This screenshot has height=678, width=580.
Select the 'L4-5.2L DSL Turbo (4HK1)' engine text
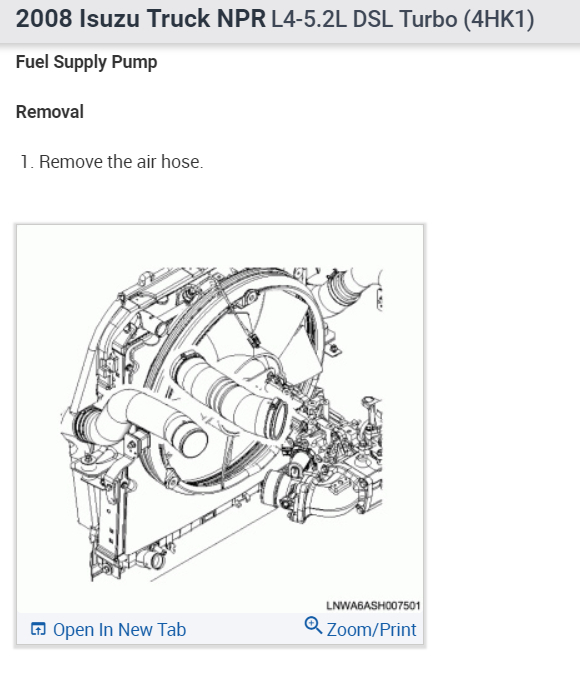403,19
